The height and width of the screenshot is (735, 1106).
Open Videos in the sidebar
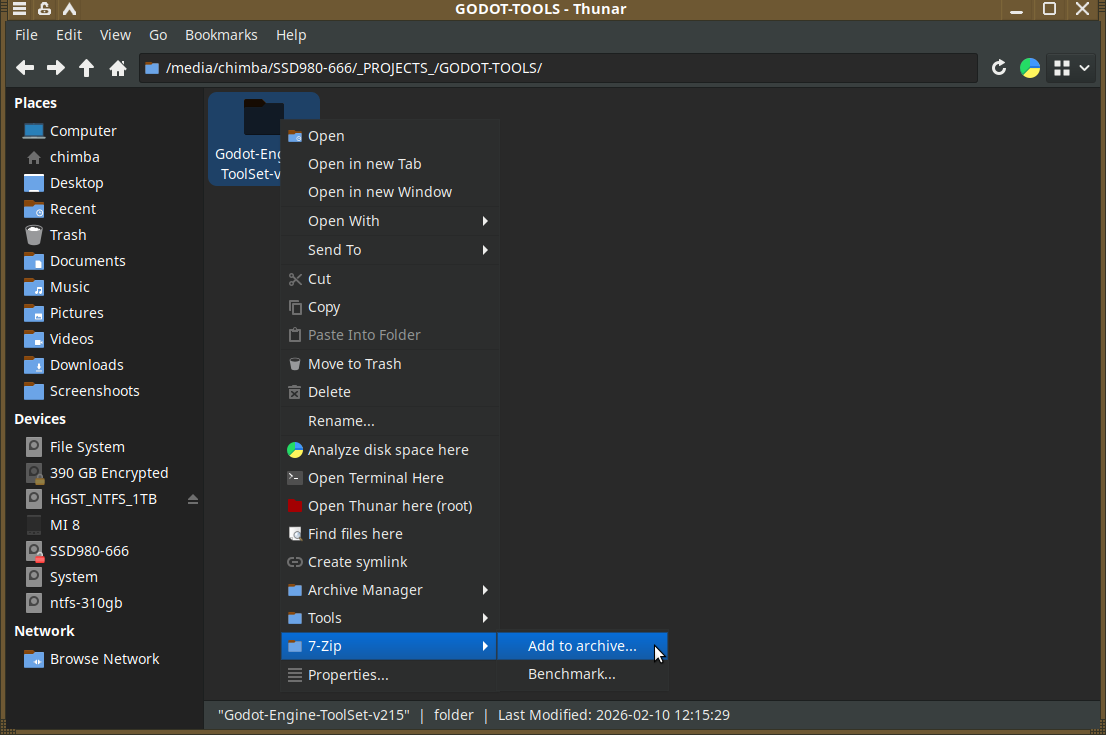pyautogui.click(x=106, y=339)
